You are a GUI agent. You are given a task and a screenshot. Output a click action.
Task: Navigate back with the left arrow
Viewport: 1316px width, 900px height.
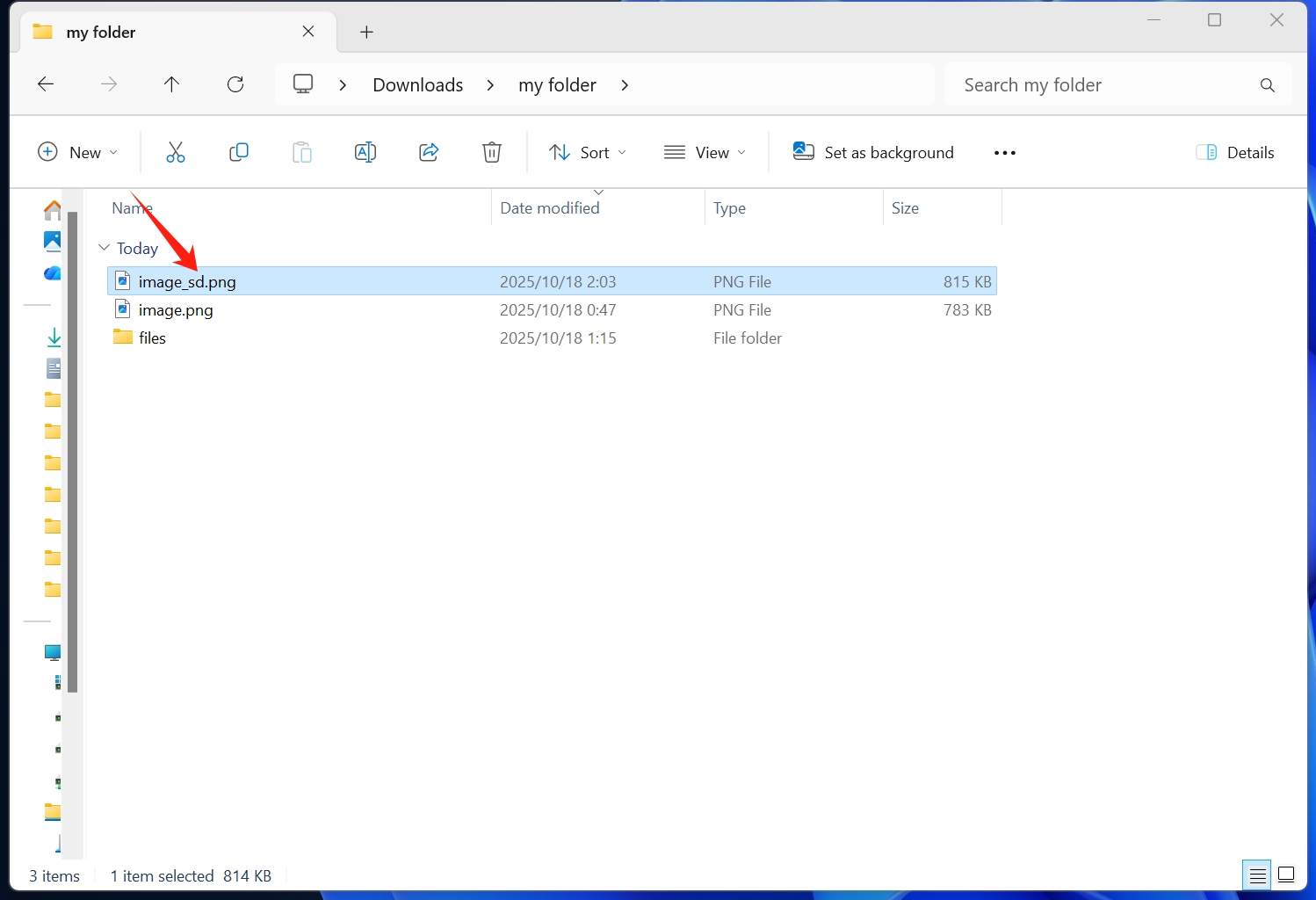click(x=46, y=84)
